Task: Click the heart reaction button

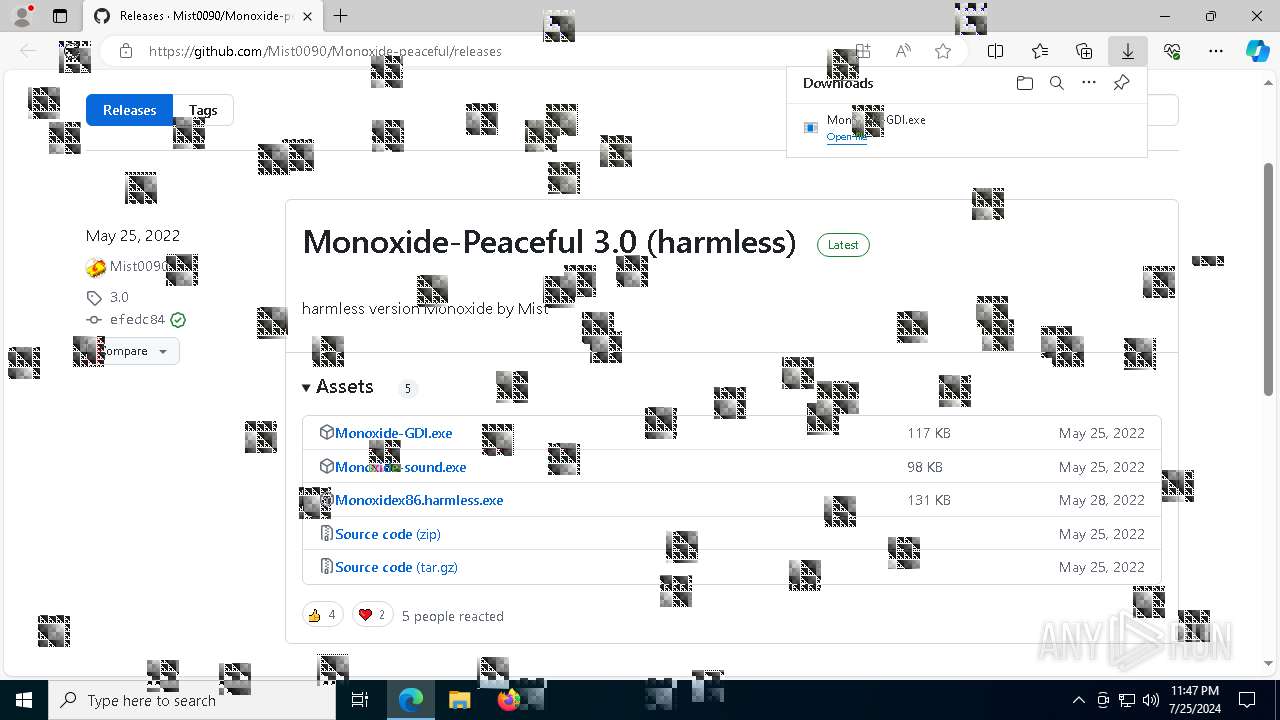Action: point(372,615)
